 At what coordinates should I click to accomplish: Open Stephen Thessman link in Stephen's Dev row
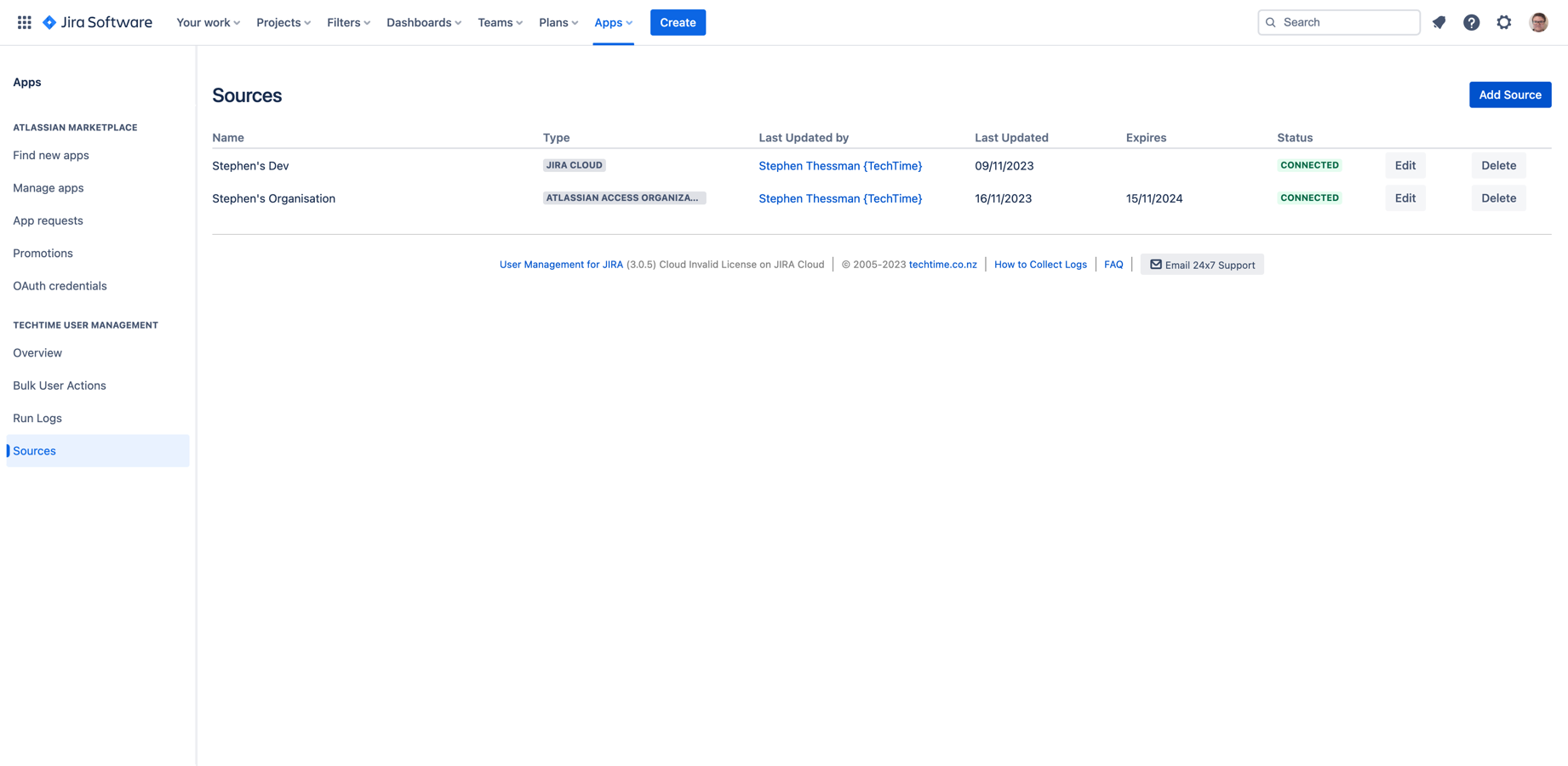point(840,166)
